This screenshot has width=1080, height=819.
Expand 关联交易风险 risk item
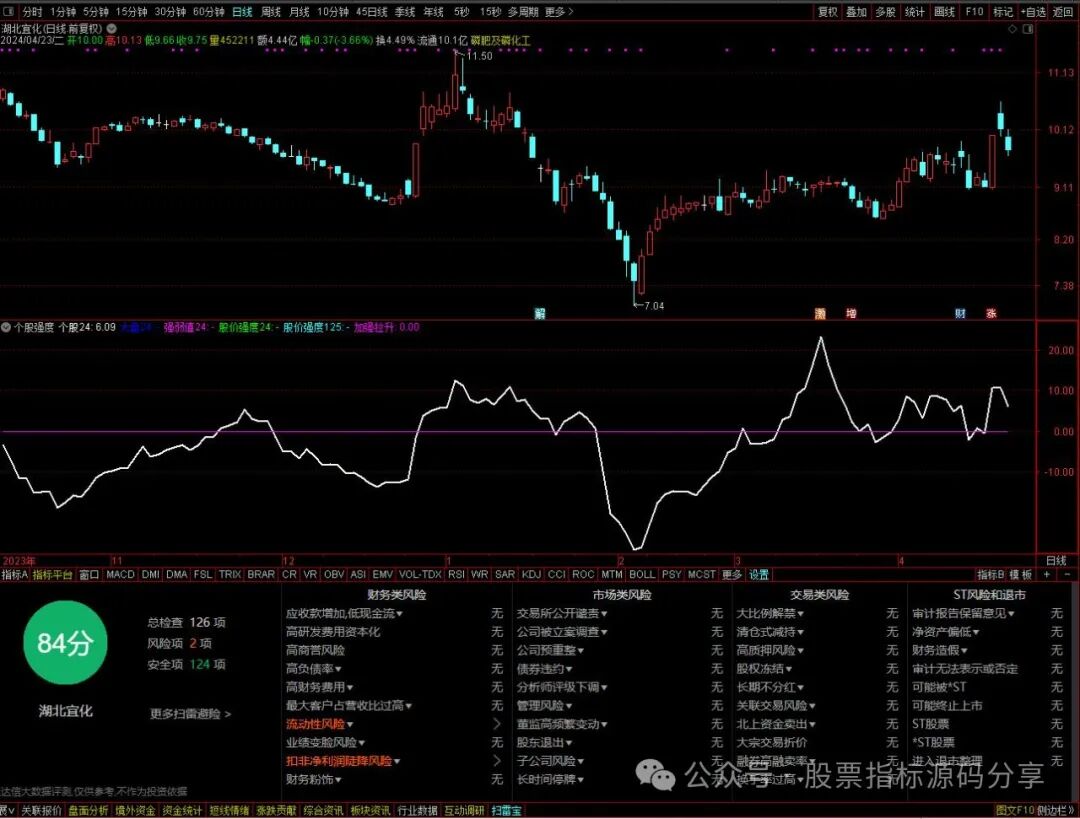pyautogui.click(x=776, y=706)
